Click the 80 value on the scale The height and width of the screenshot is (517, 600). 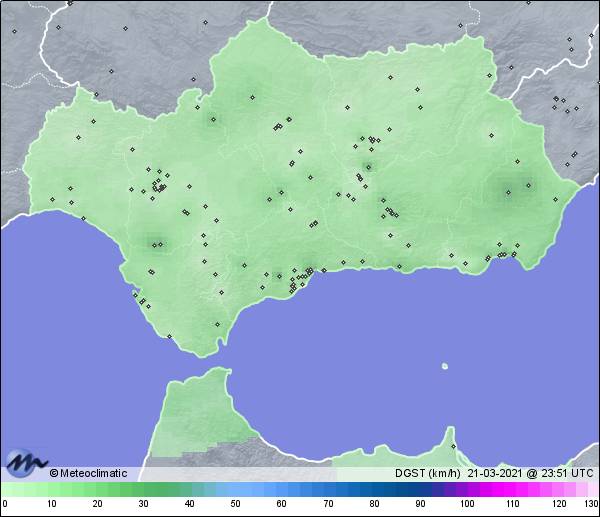click(x=374, y=503)
